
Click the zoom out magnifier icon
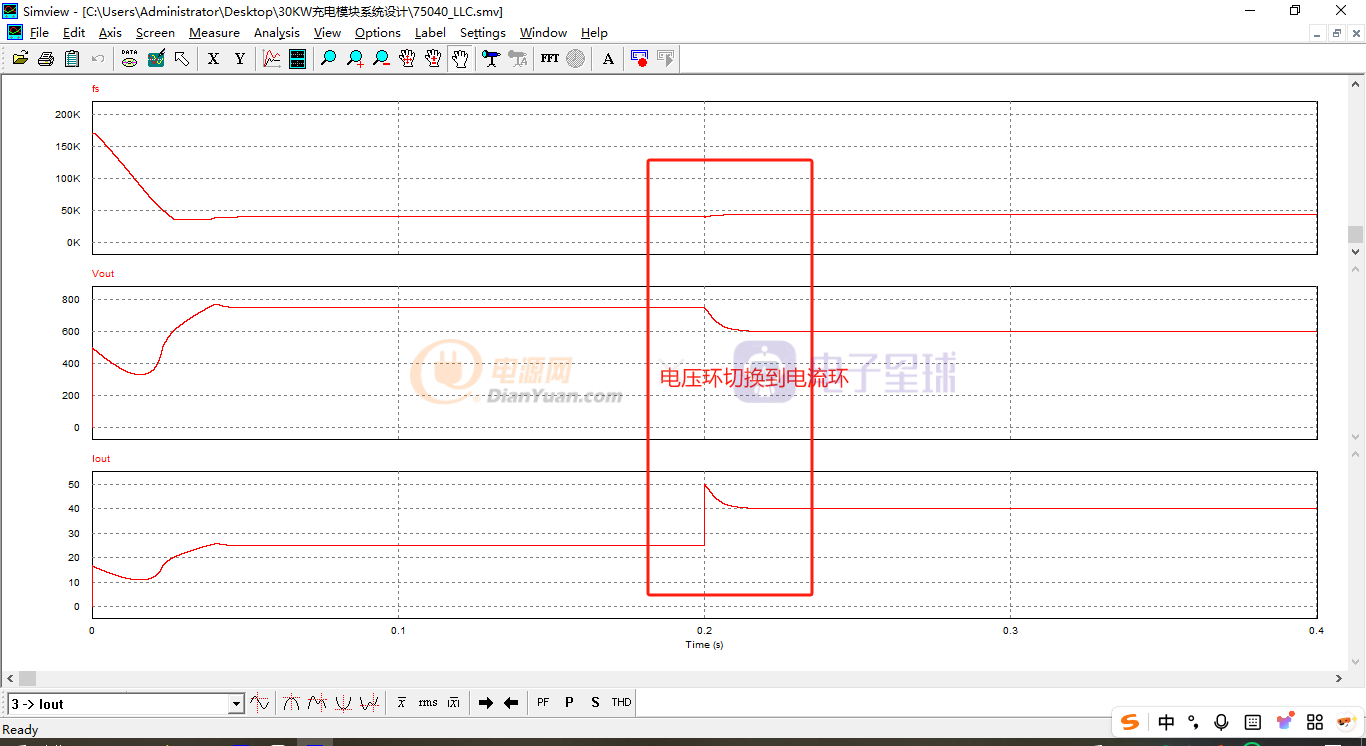[x=381, y=59]
